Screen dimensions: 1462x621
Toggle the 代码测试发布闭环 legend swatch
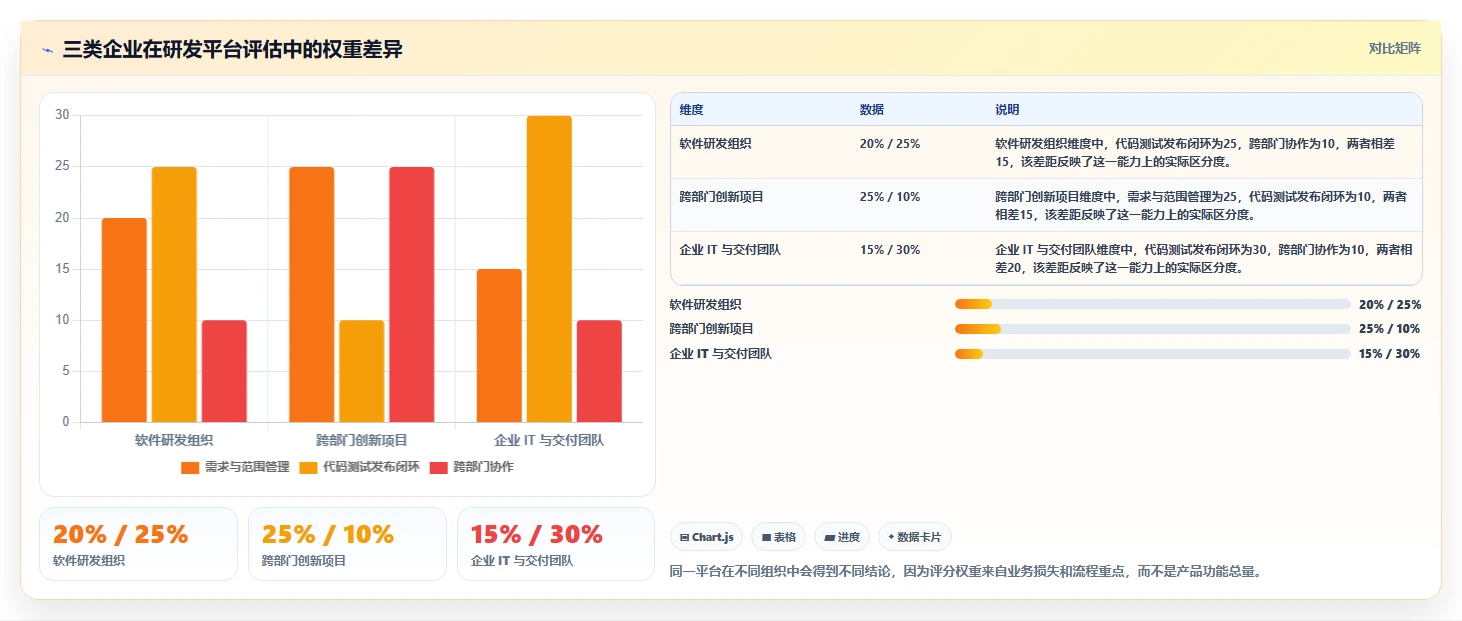click(x=308, y=467)
